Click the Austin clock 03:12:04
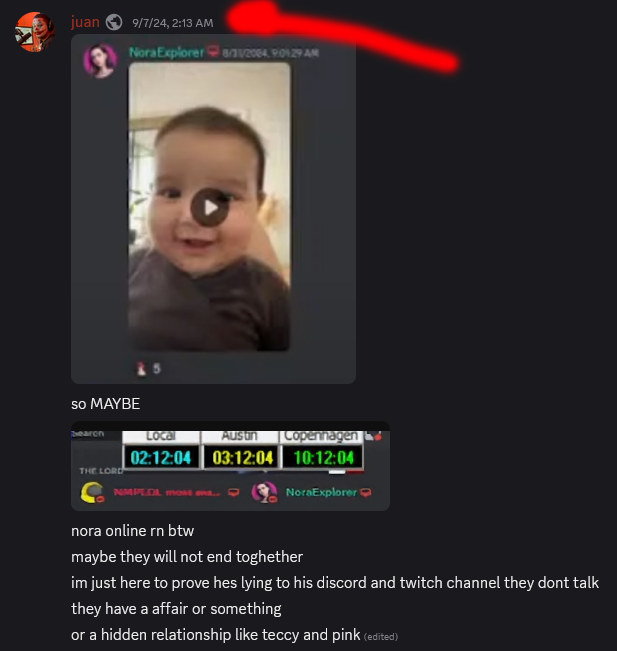This screenshot has height=651, width=617. click(242, 457)
